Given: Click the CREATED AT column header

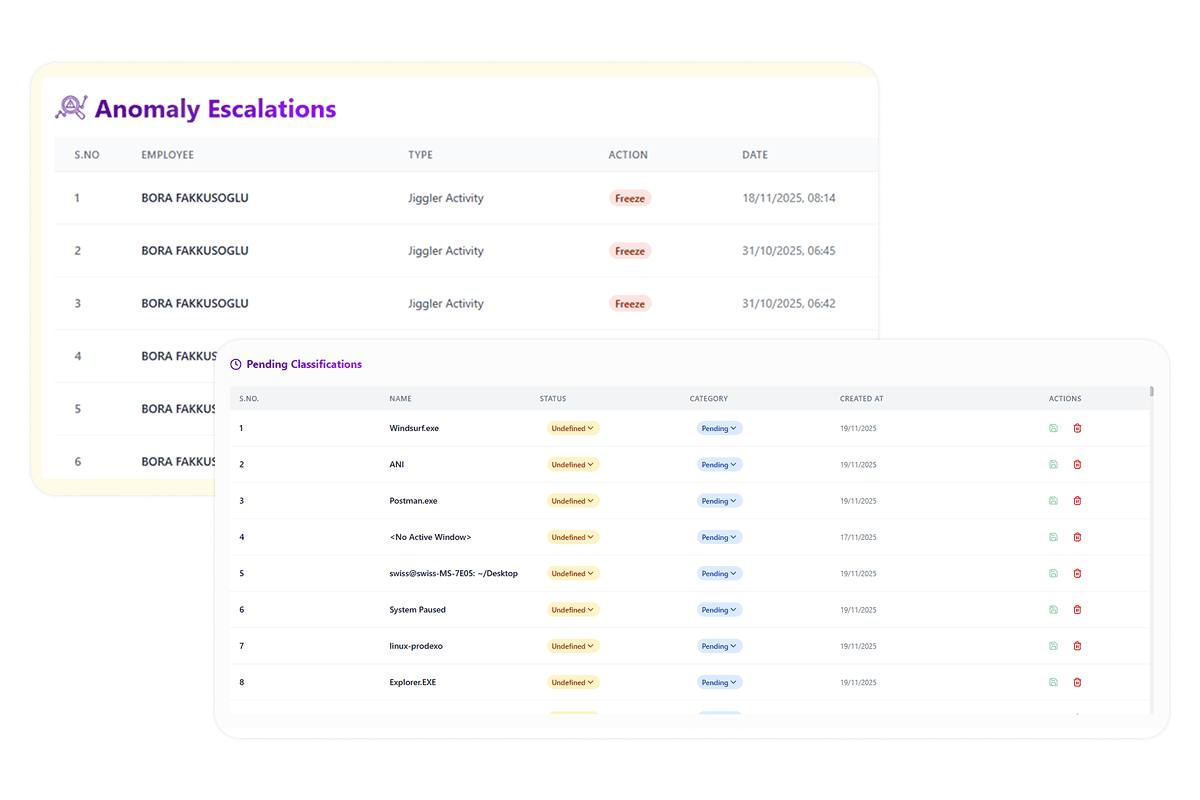Looking at the screenshot, I should (861, 399).
